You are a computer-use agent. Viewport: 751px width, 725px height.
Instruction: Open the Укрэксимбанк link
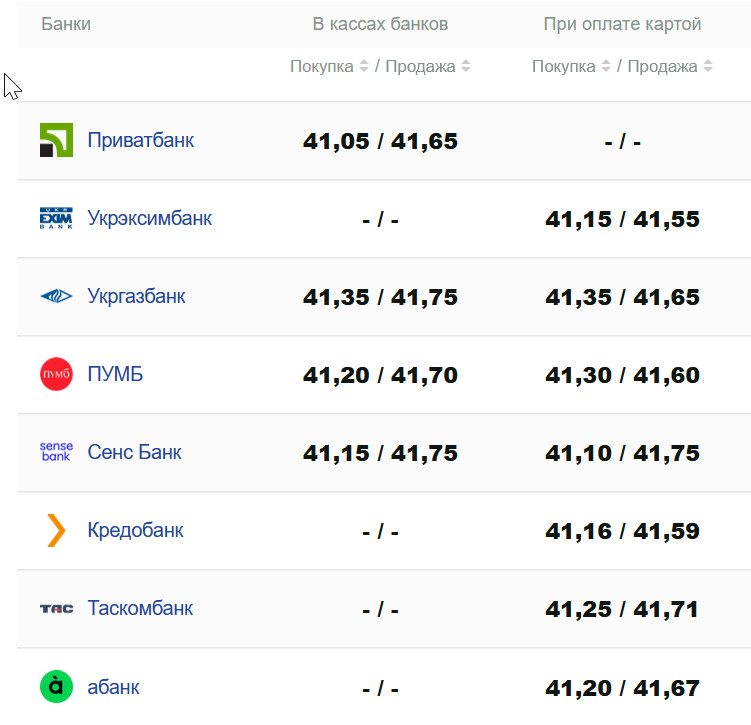point(150,218)
